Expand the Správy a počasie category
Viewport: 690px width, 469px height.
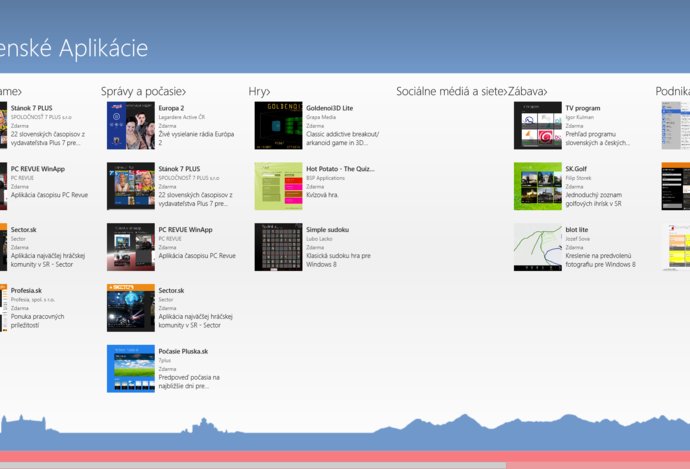pos(143,92)
